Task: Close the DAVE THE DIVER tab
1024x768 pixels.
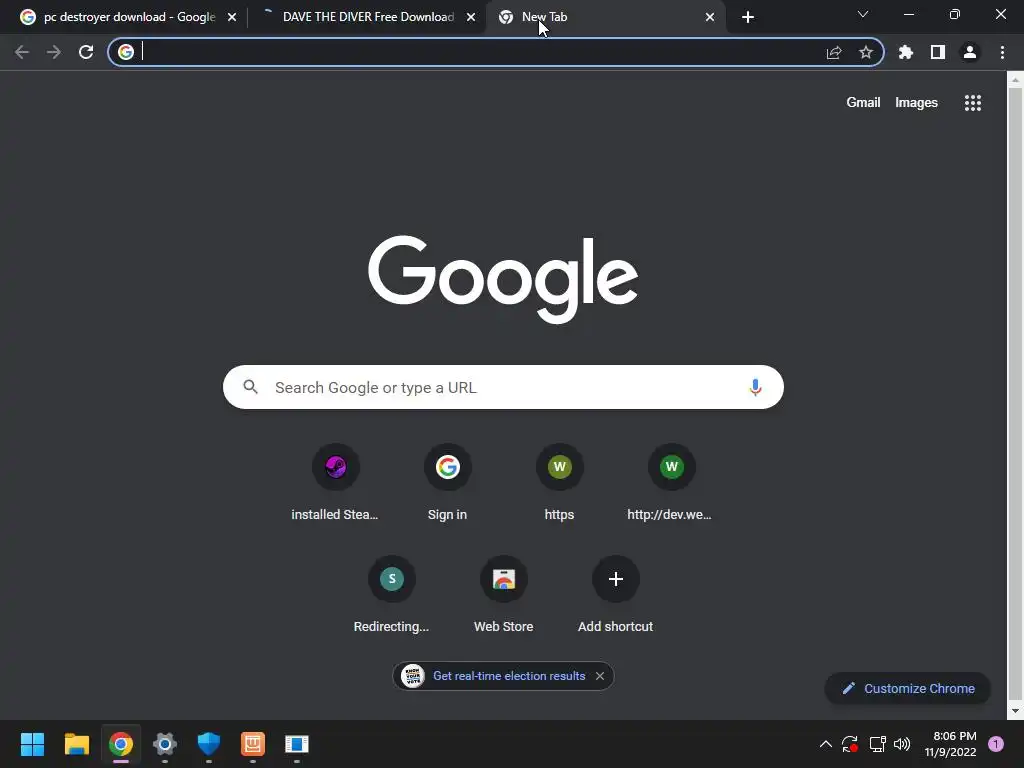Action: tap(471, 18)
